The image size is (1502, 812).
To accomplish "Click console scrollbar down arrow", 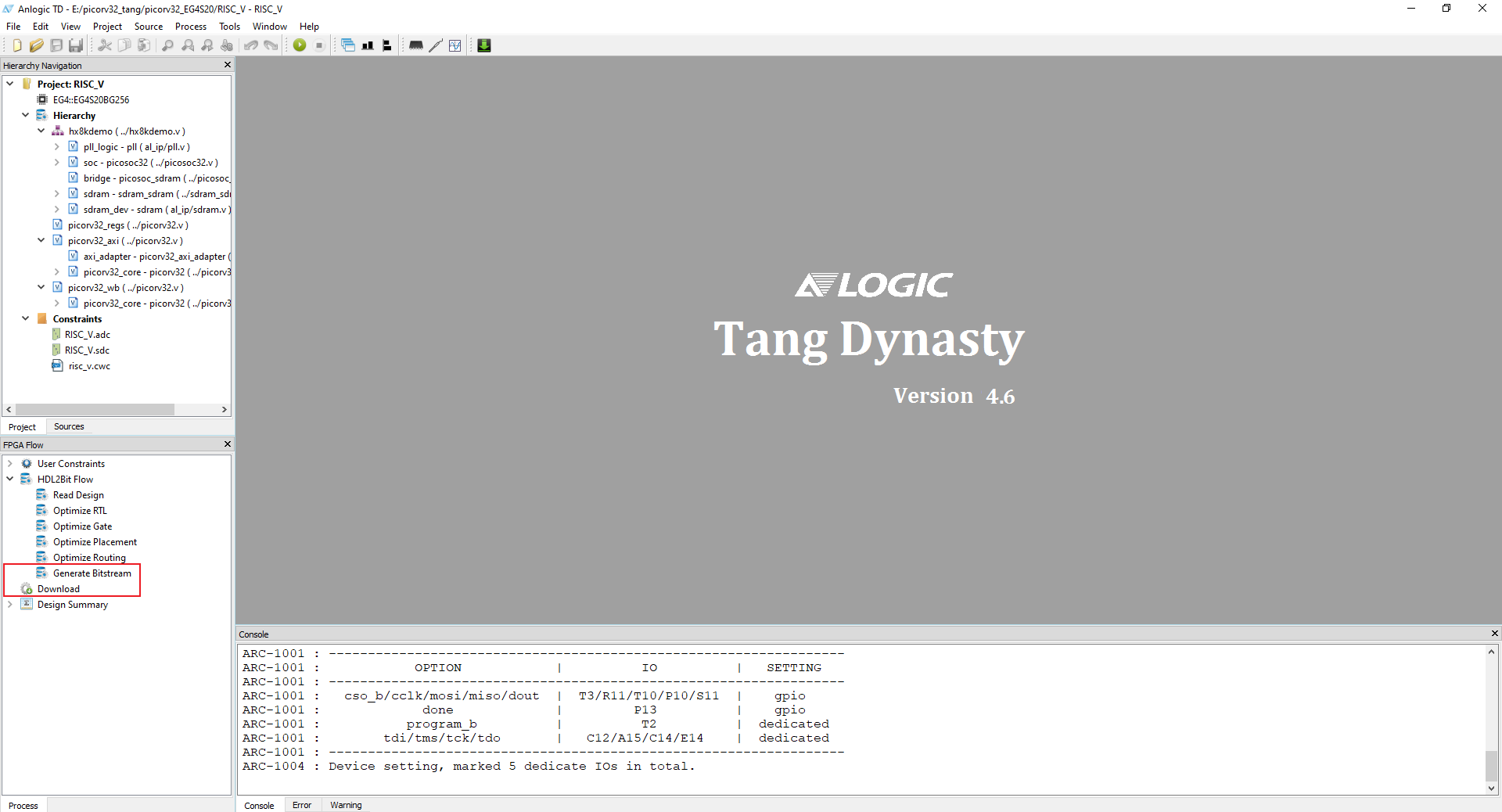I will [x=1491, y=789].
